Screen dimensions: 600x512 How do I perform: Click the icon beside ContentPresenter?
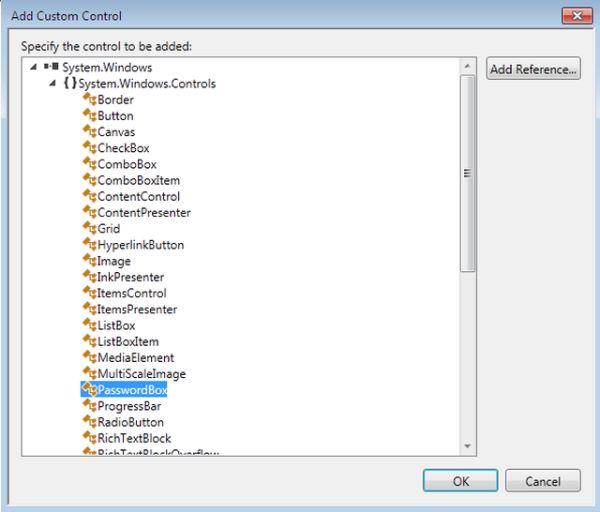pyautogui.click(x=90, y=212)
